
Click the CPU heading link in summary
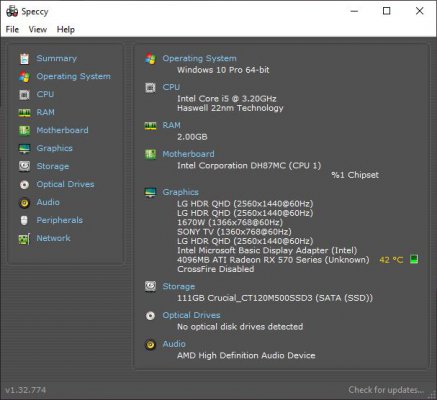click(x=171, y=87)
